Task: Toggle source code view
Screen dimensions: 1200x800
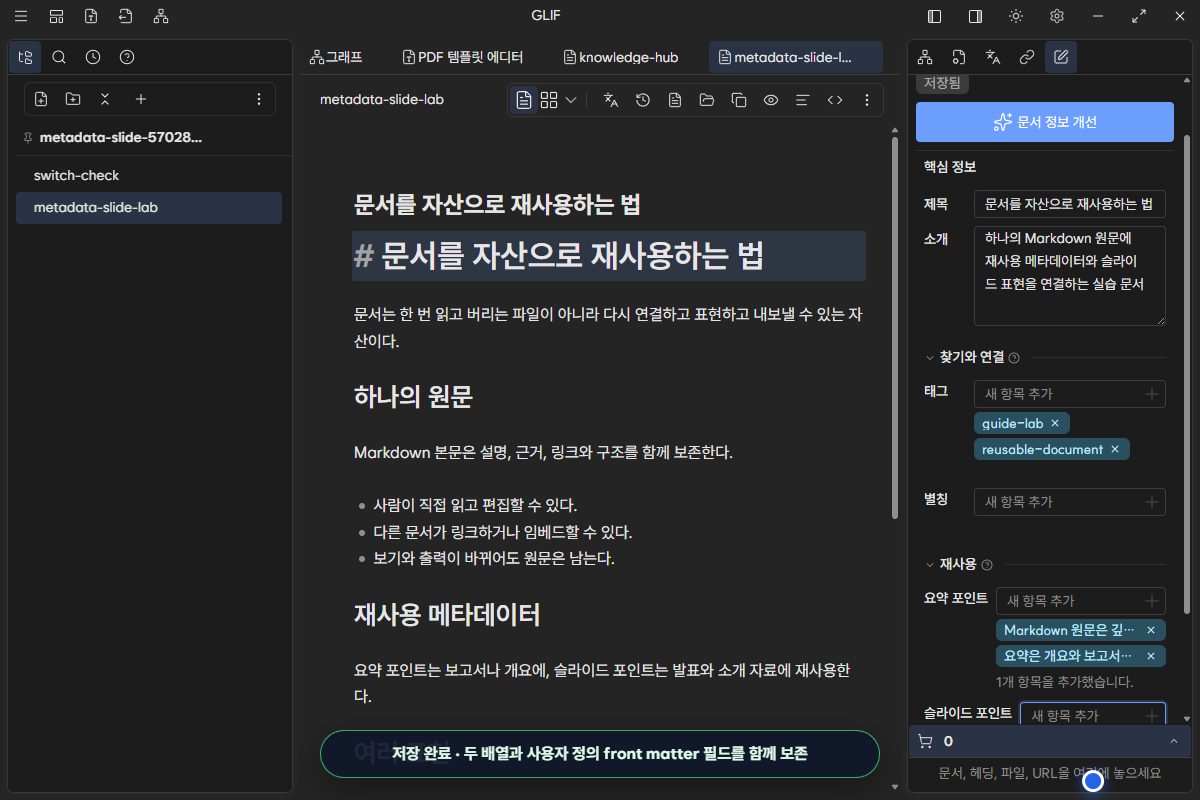Action: click(x=834, y=100)
